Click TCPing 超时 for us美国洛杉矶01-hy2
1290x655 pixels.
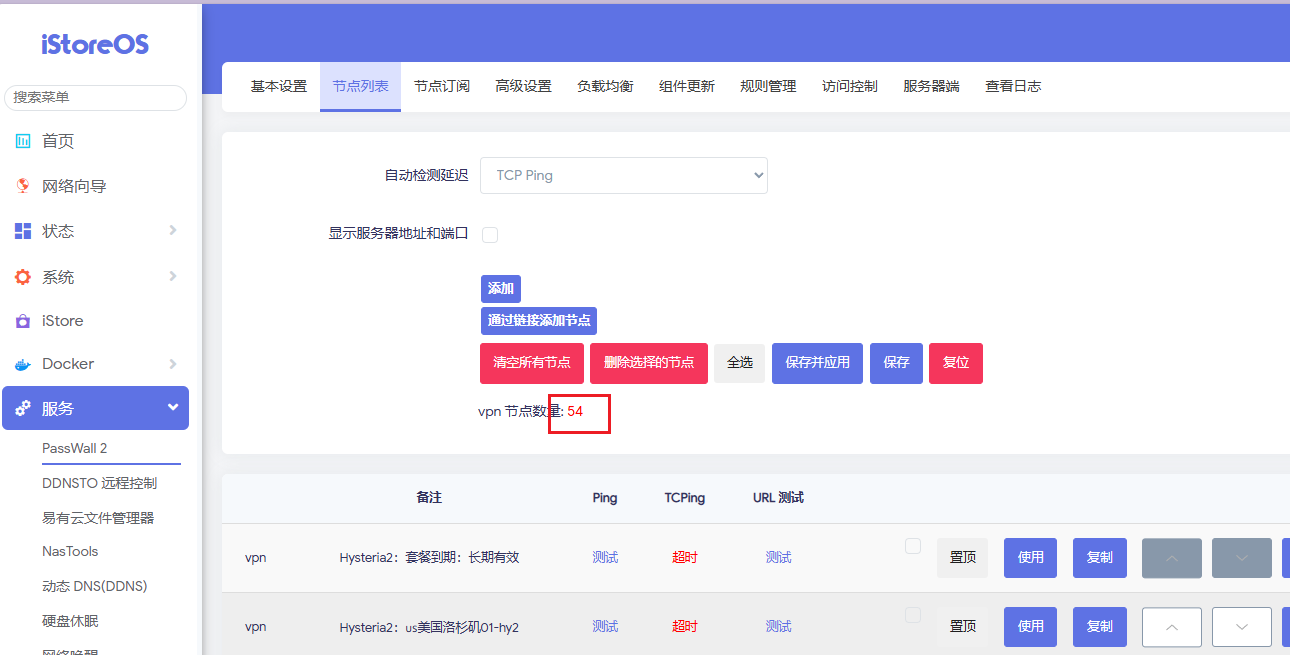(685, 627)
